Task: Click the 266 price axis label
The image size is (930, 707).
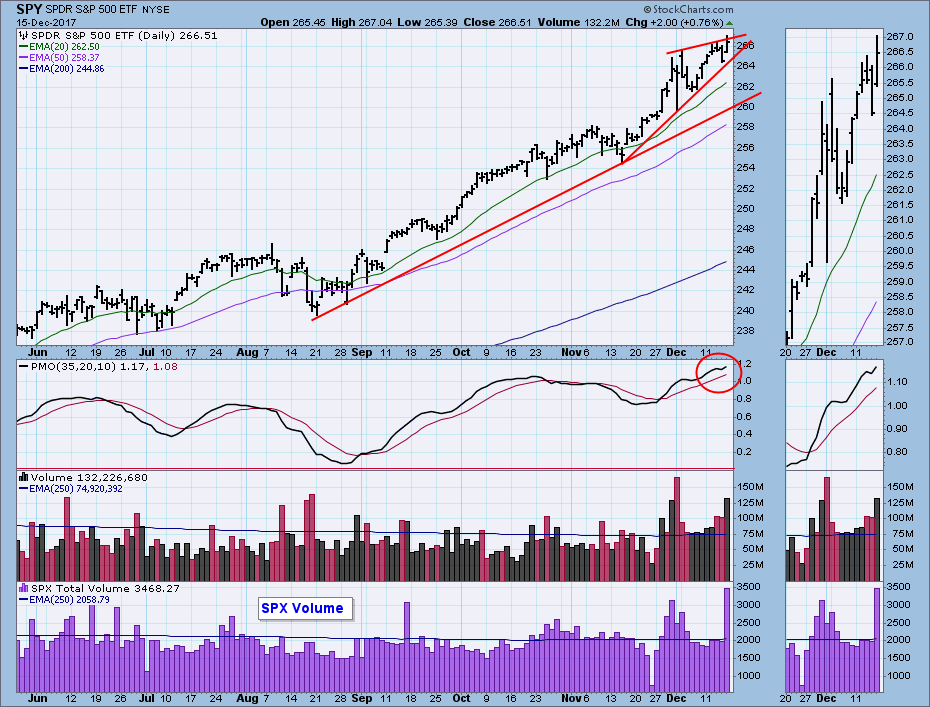Action: [x=746, y=46]
